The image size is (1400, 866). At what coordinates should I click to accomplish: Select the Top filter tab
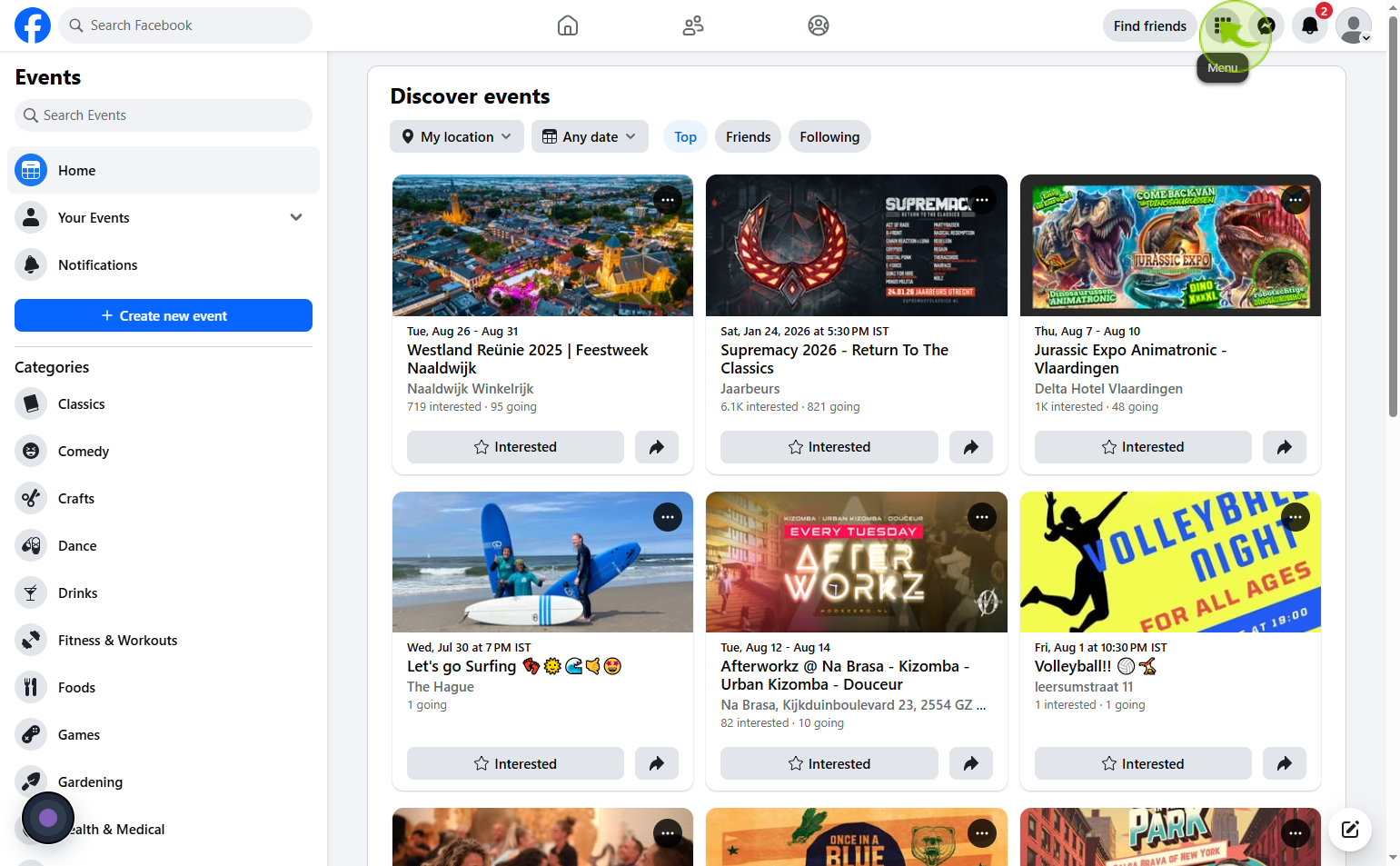tap(685, 136)
